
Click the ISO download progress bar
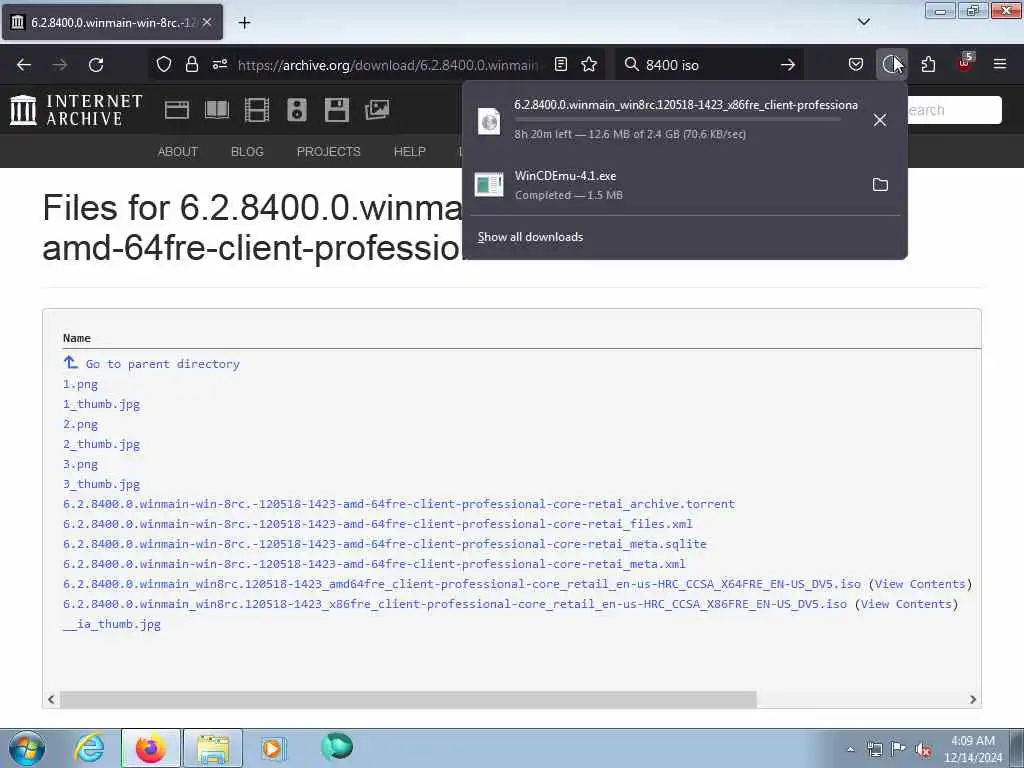pos(678,120)
